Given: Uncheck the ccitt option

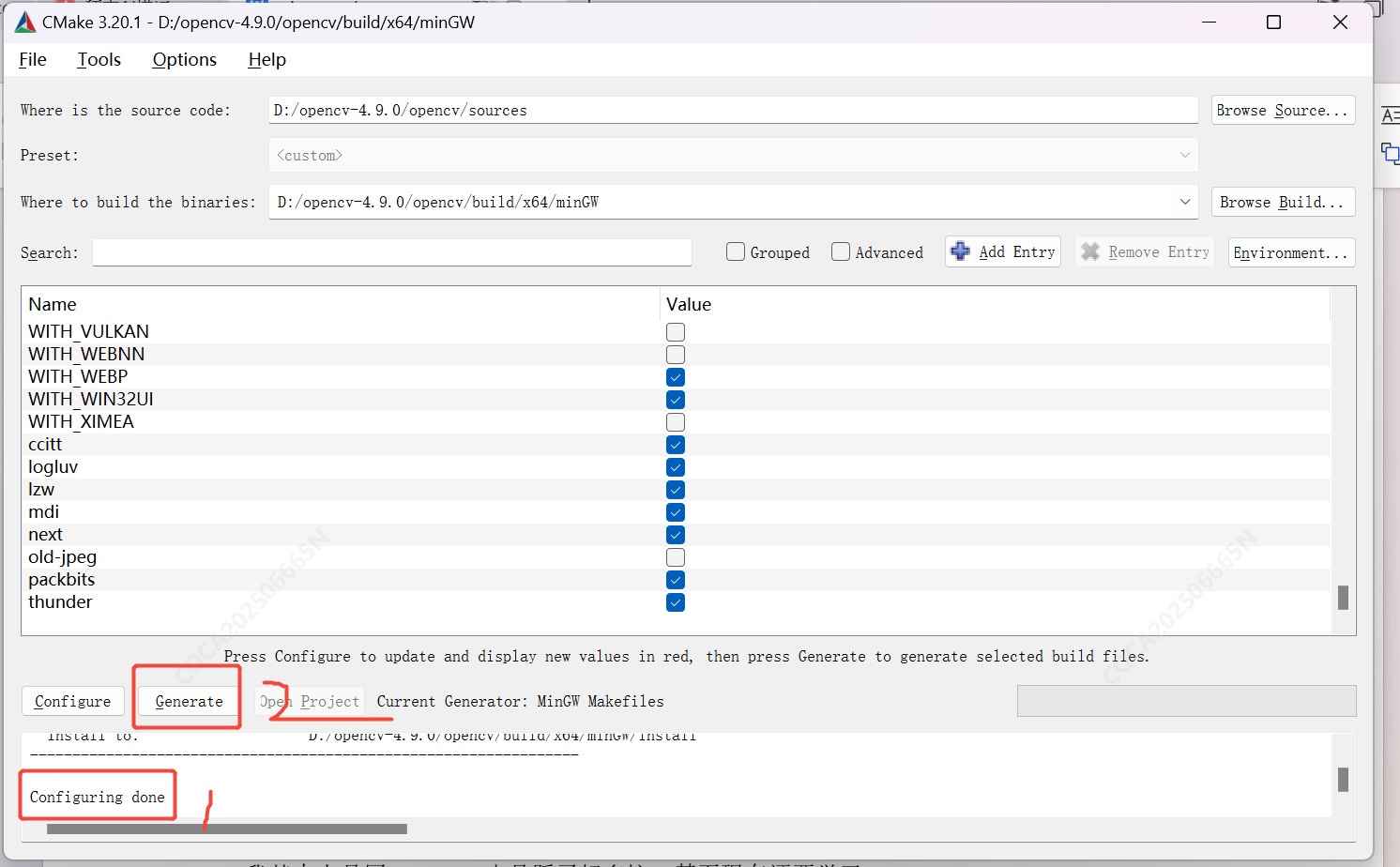Looking at the screenshot, I should click(x=676, y=445).
